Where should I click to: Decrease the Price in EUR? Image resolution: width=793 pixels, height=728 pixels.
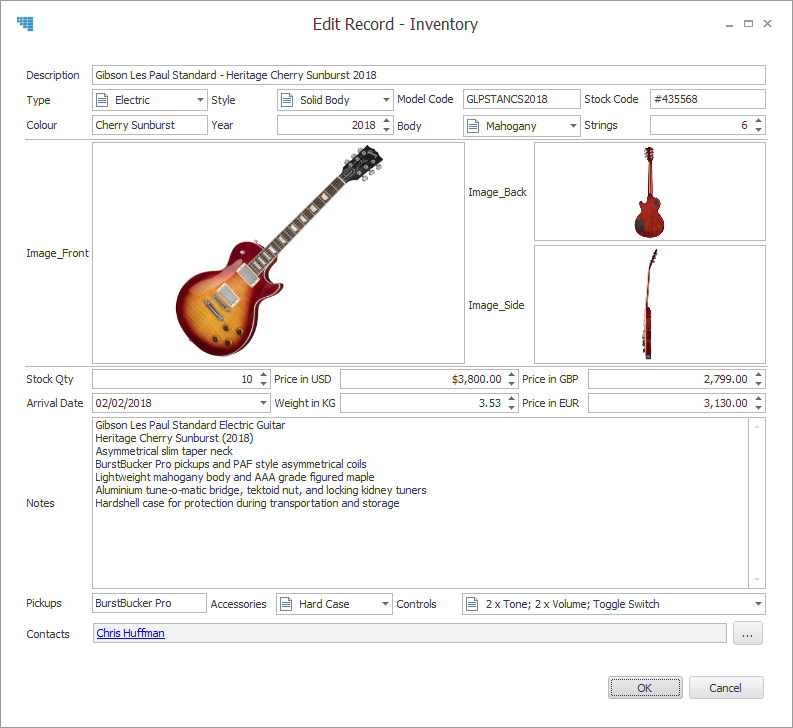(x=758, y=408)
